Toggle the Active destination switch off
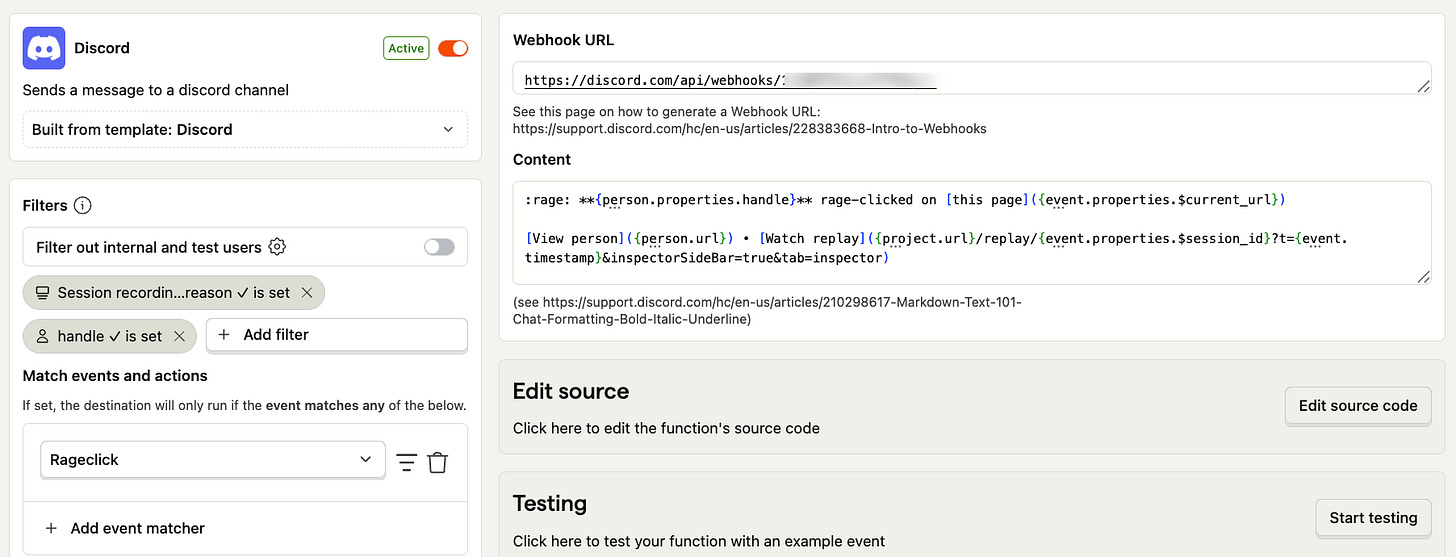The width and height of the screenshot is (1456, 557). [x=453, y=48]
